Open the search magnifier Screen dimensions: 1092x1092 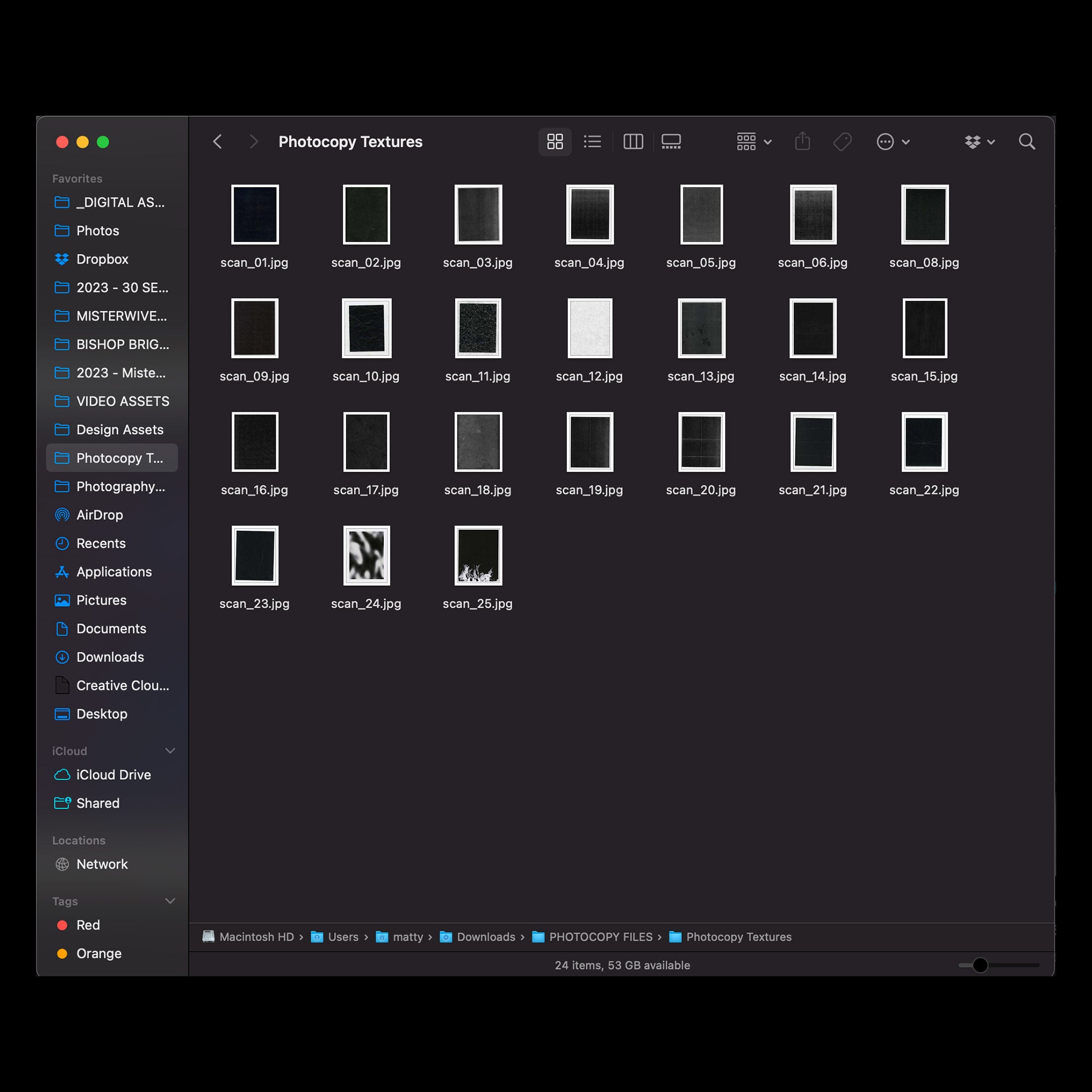coord(1026,141)
